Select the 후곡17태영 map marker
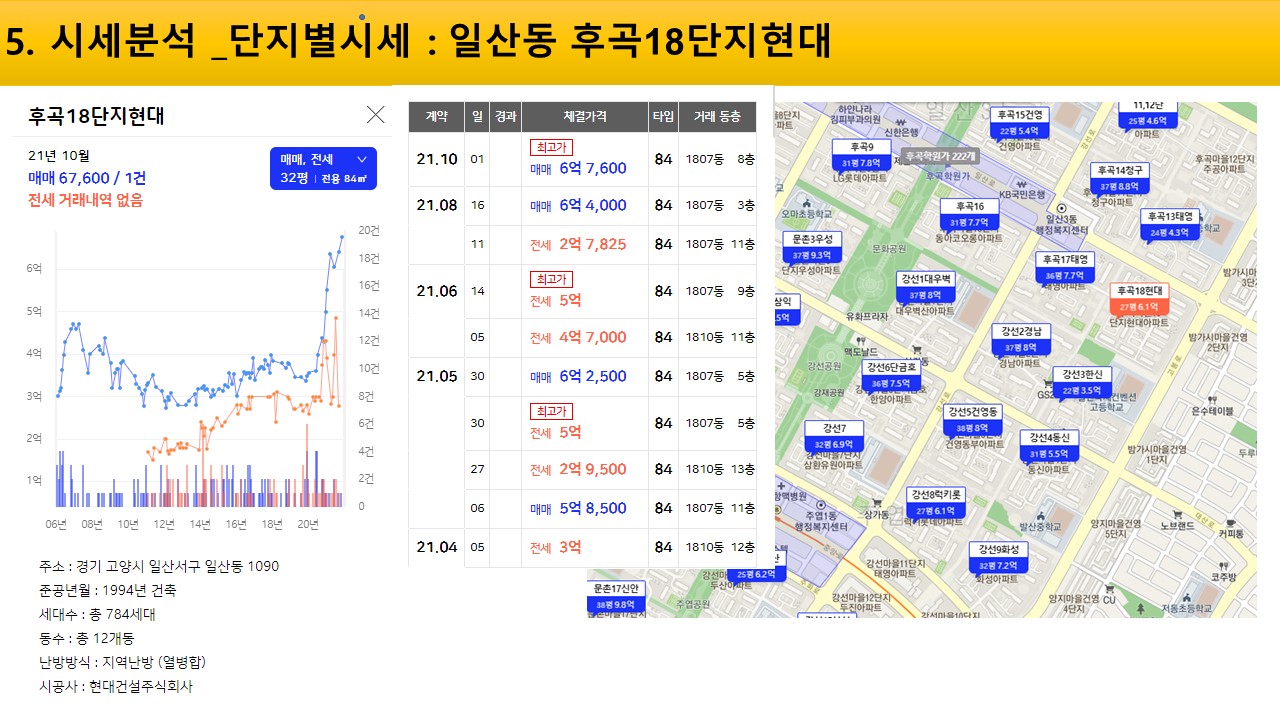 click(1065, 267)
